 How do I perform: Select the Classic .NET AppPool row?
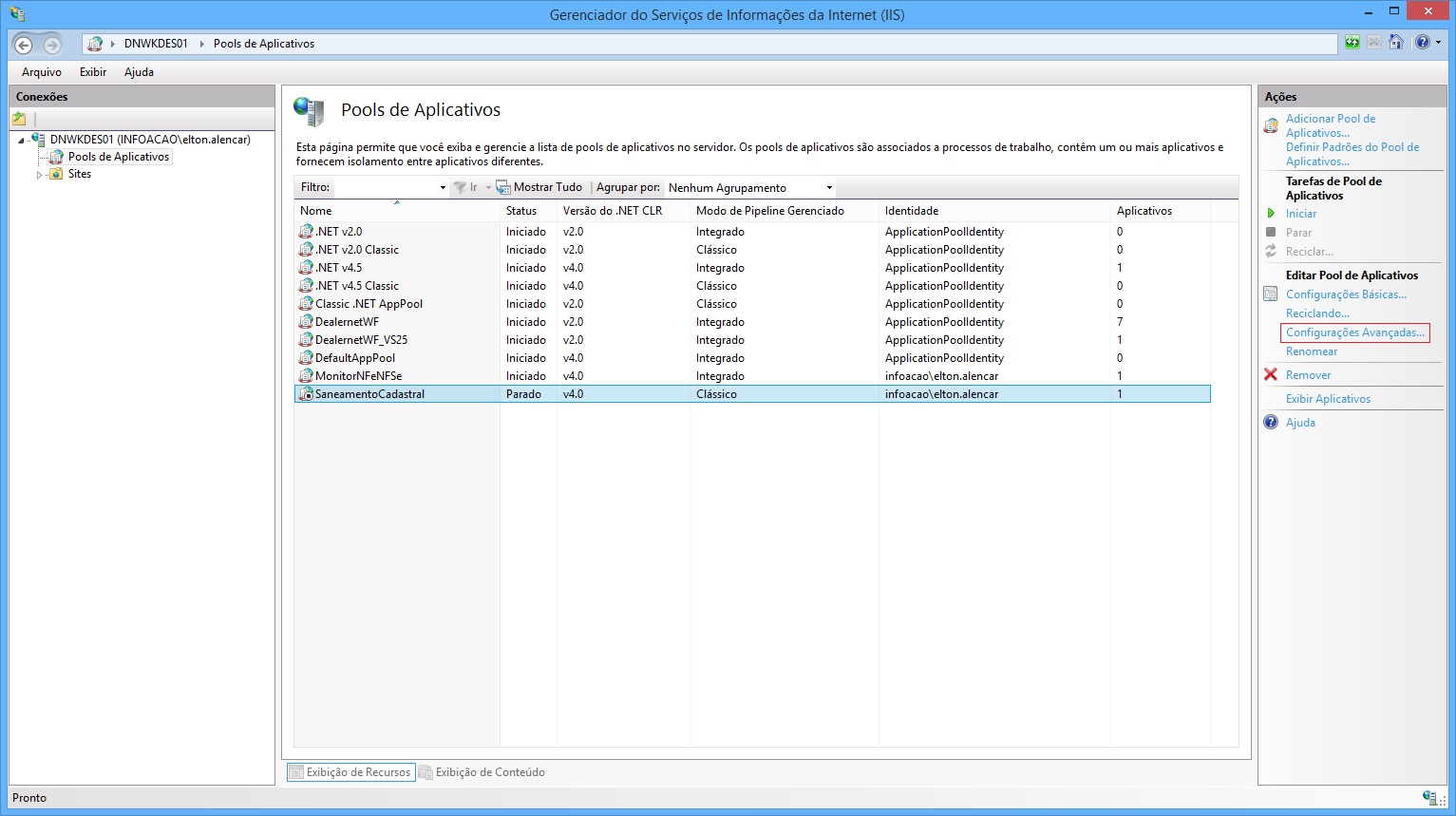(x=752, y=304)
